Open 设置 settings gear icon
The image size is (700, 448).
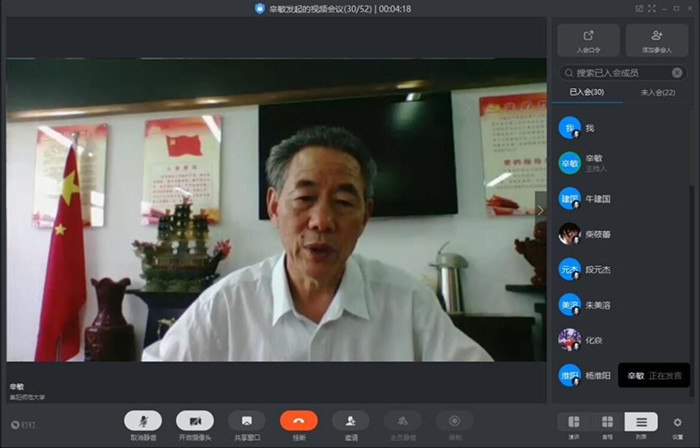coord(678,422)
